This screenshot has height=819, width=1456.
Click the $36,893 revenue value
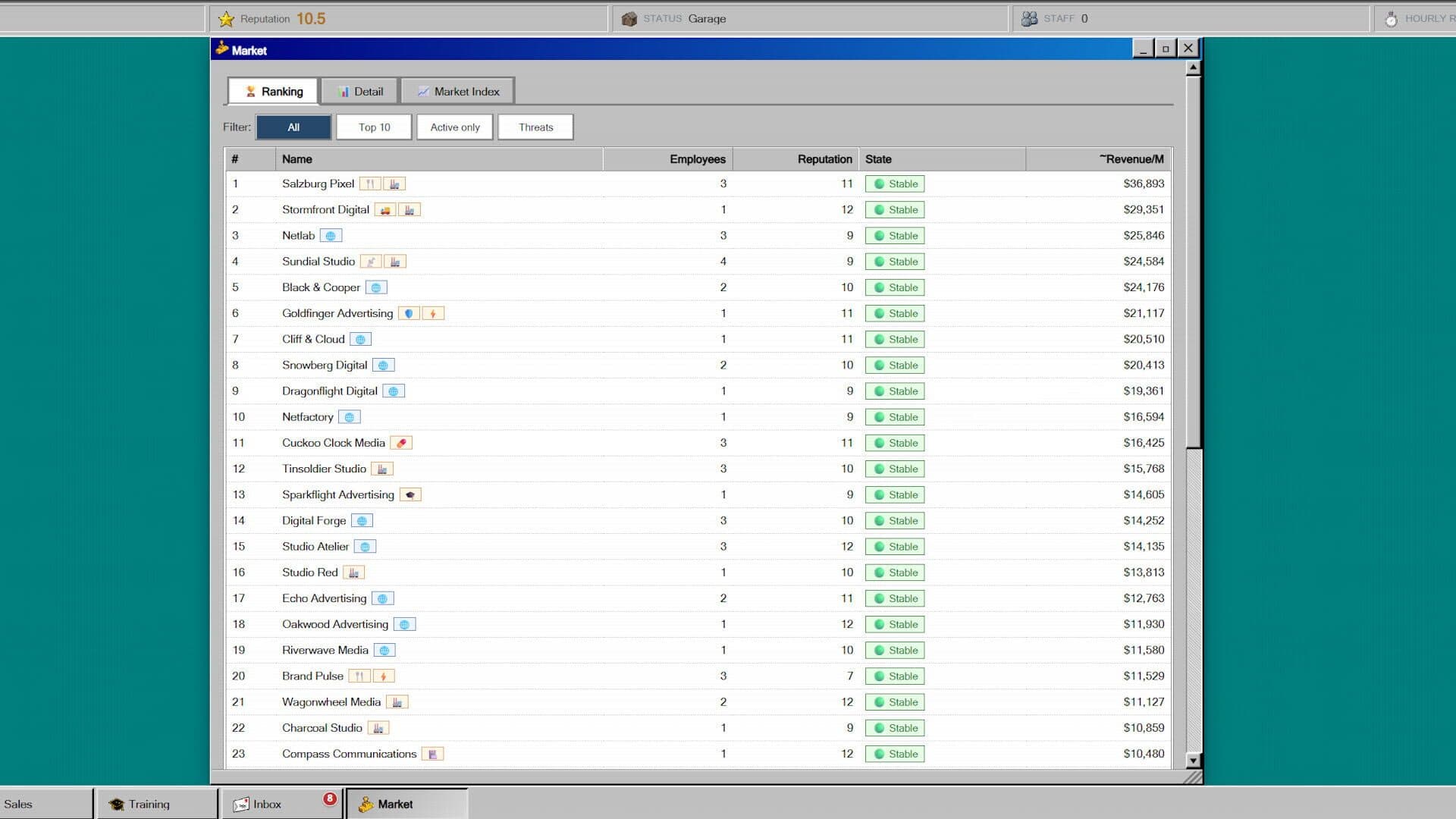(x=1144, y=184)
